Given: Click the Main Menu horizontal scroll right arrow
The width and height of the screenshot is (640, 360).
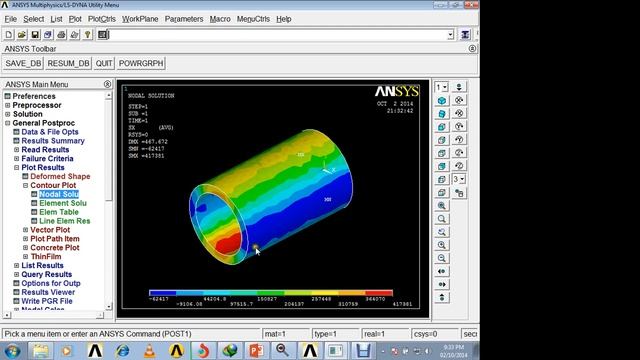Looking at the screenshot, I should (100, 315).
